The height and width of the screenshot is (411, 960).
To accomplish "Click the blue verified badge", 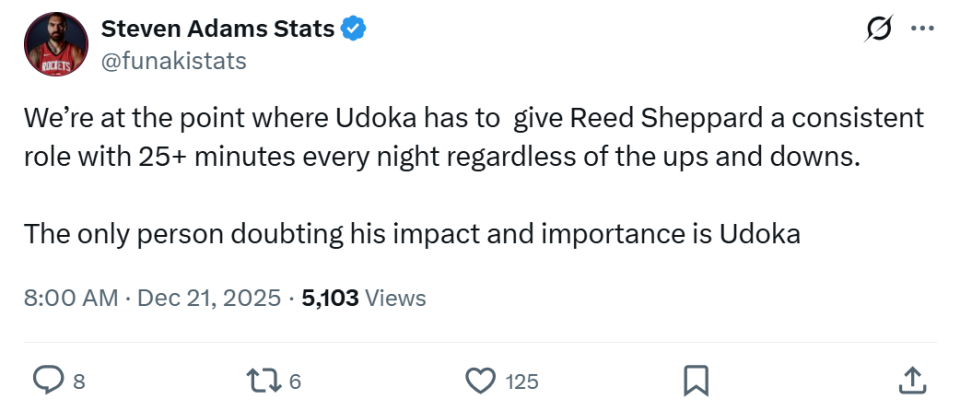I will click(x=354, y=29).
